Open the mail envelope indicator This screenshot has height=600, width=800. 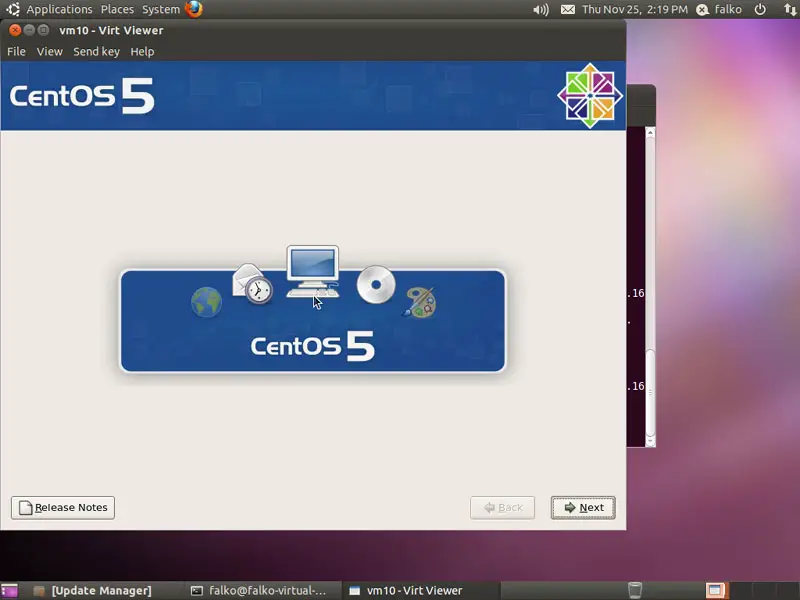coord(568,10)
